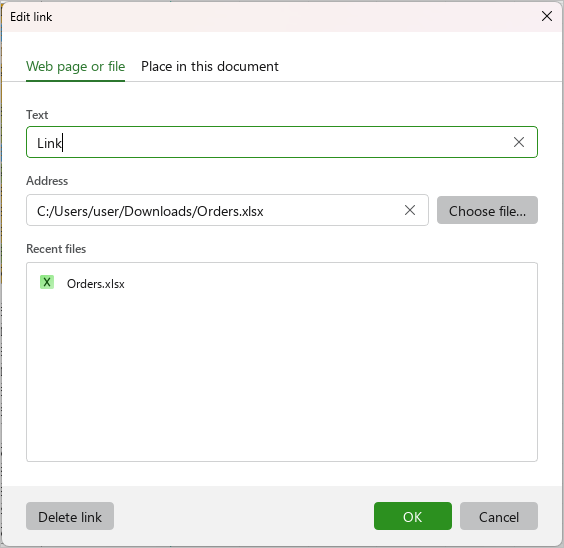Clear the Address field with its X icon
Screen dimensions: 564x548
(x=410, y=210)
